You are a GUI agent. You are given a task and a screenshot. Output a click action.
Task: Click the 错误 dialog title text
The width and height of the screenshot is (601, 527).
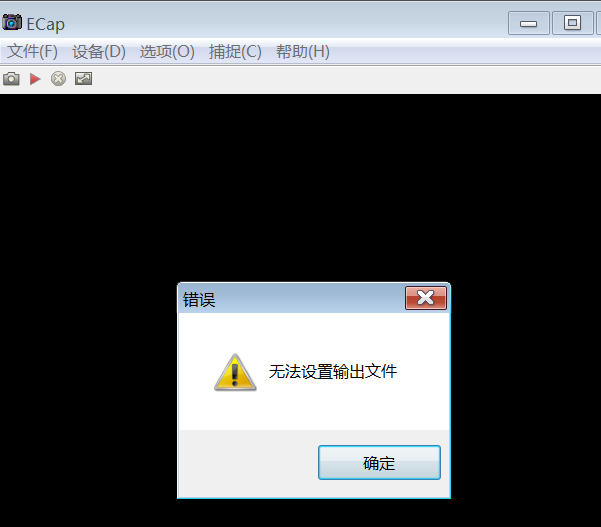(199, 300)
